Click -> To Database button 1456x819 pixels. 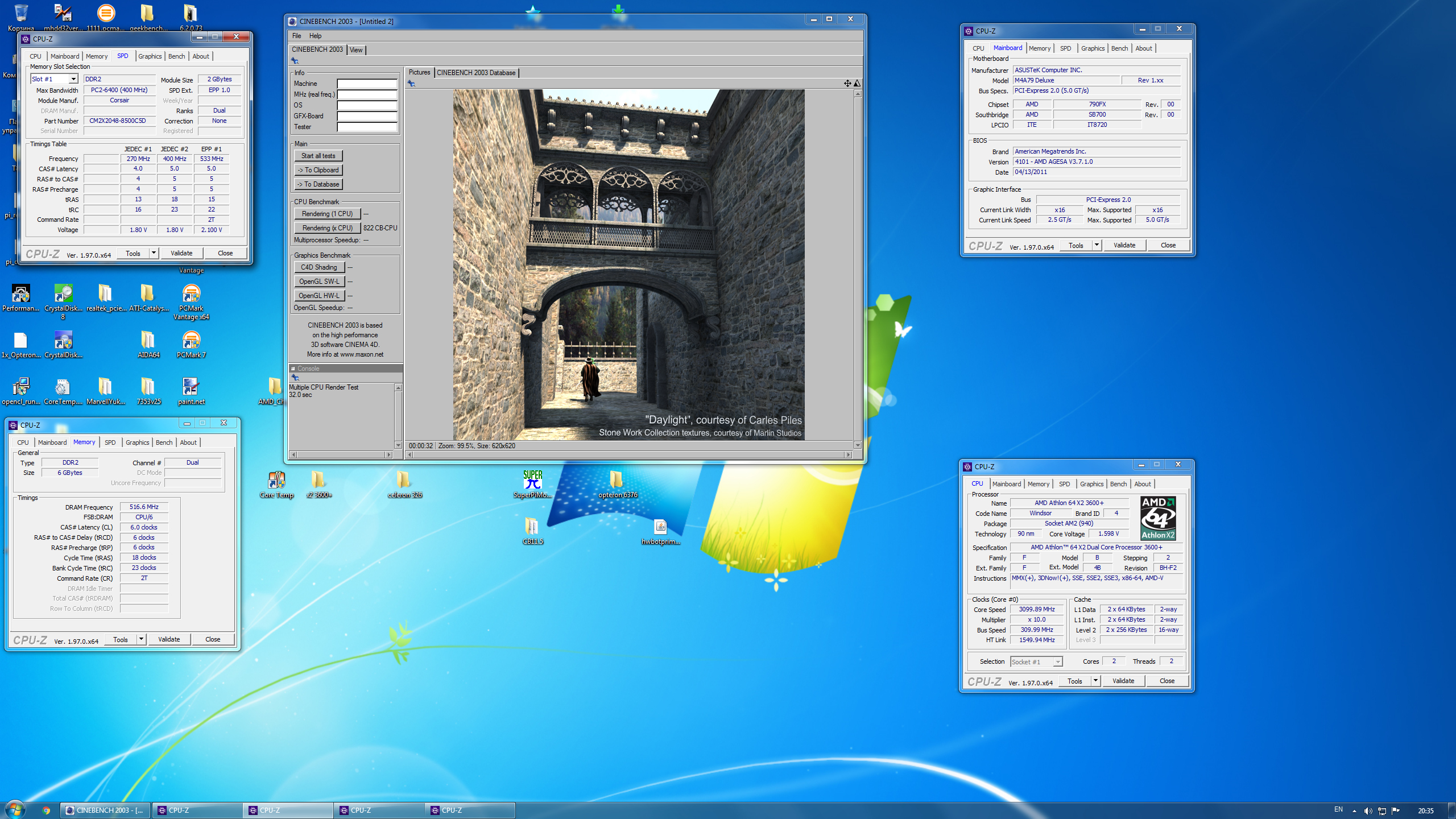318,184
